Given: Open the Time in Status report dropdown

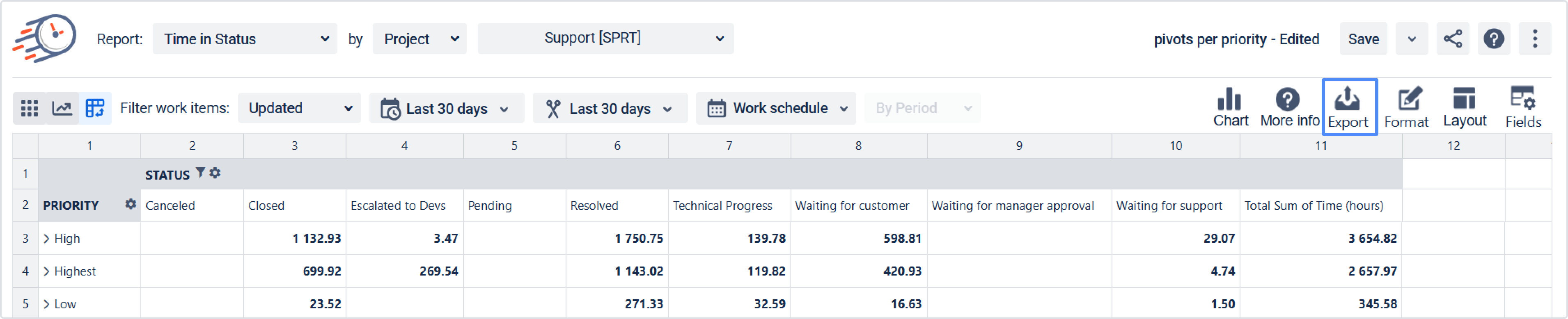Looking at the screenshot, I should click(245, 39).
